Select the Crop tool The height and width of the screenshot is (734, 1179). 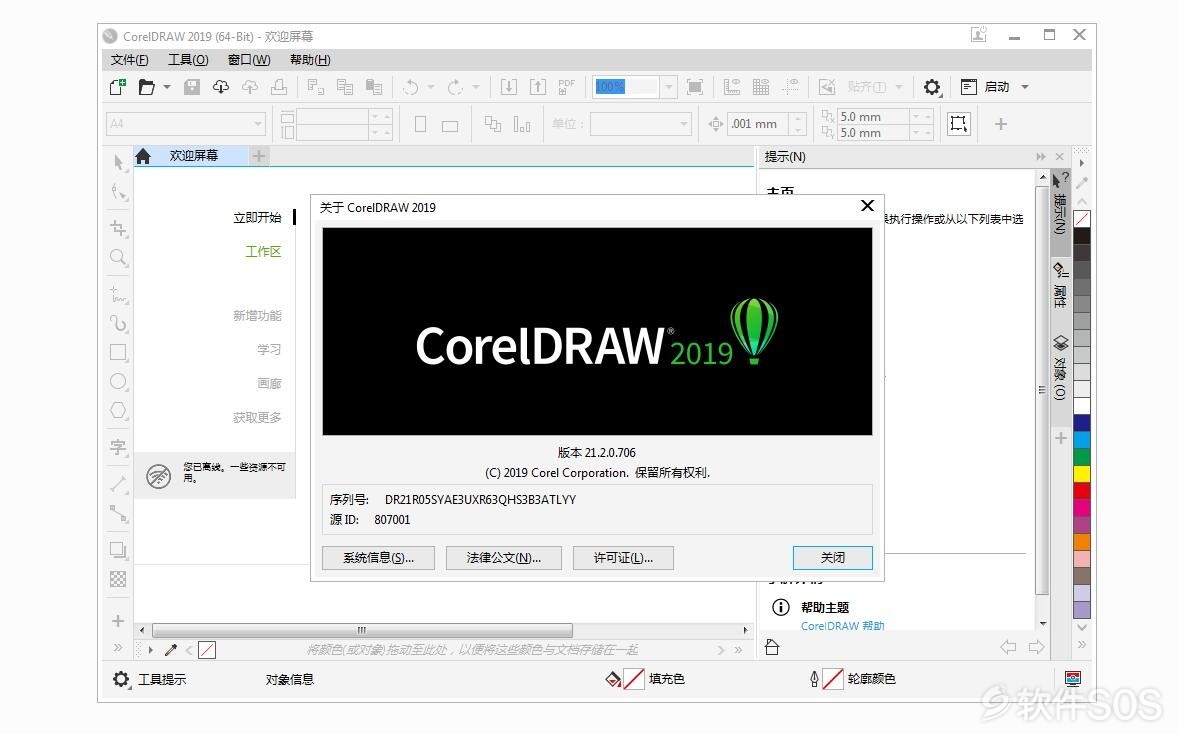point(119,228)
